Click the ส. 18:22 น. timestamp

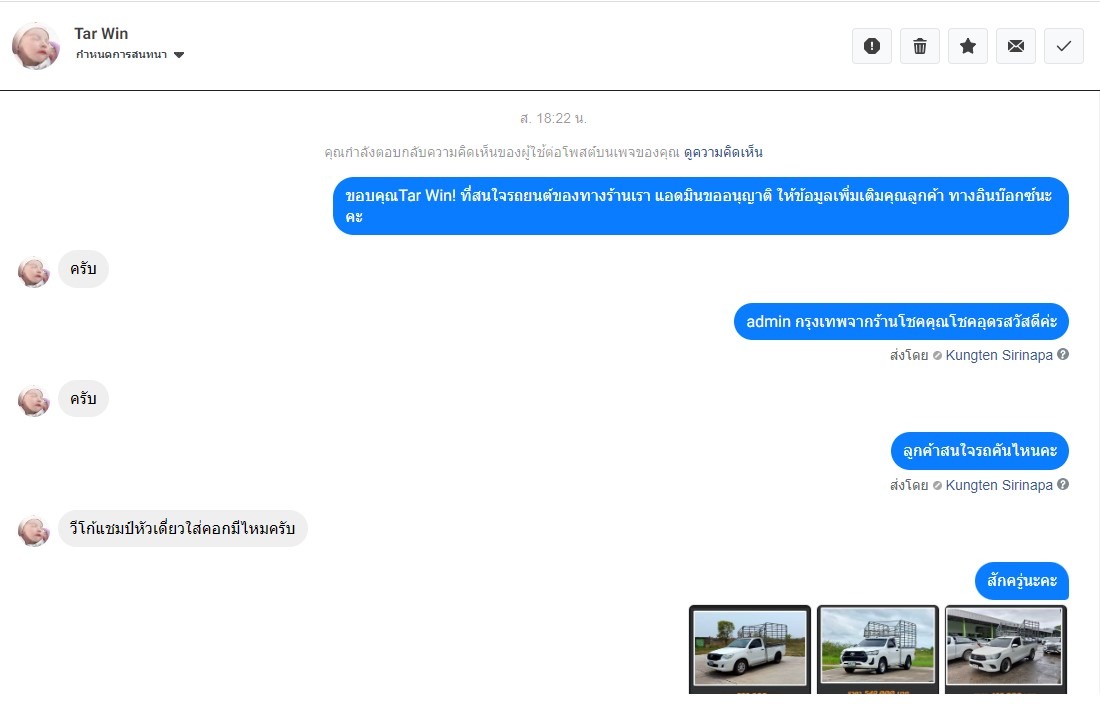click(553, 119)
